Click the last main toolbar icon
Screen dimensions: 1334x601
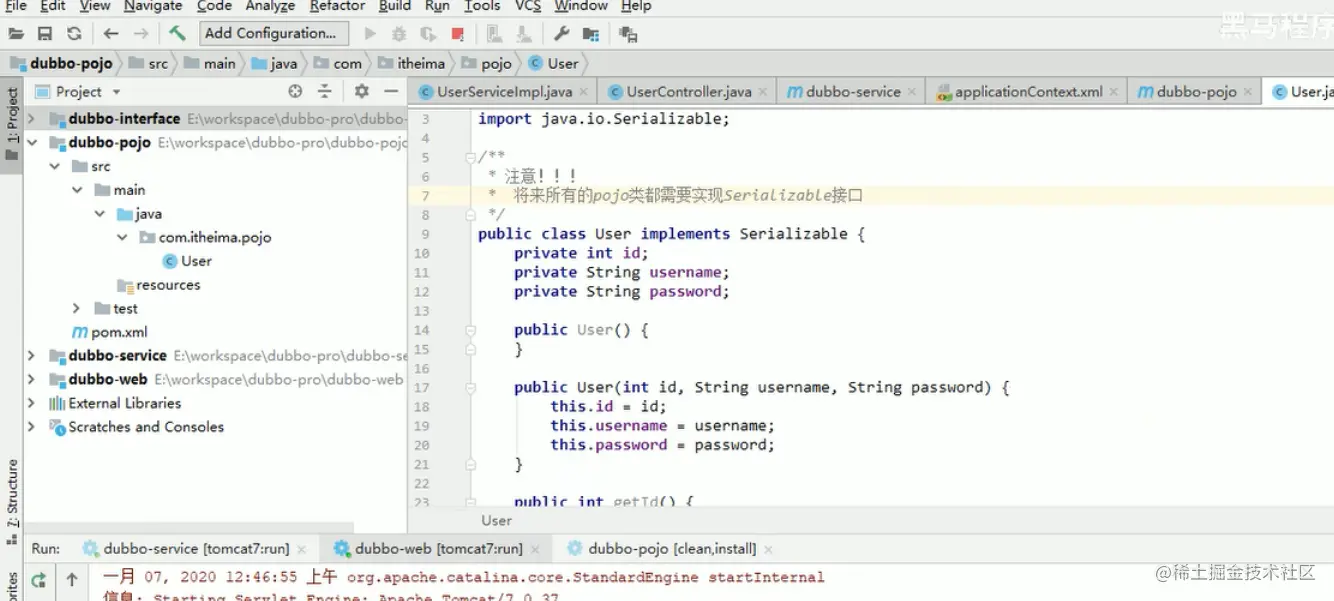tap(628, 34)
